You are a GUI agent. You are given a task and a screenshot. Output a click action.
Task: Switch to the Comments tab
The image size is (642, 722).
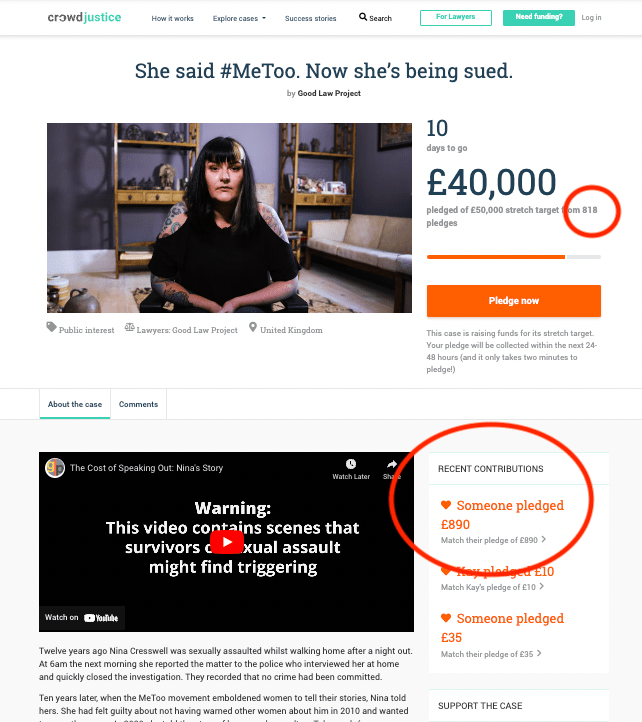(139, 404)
